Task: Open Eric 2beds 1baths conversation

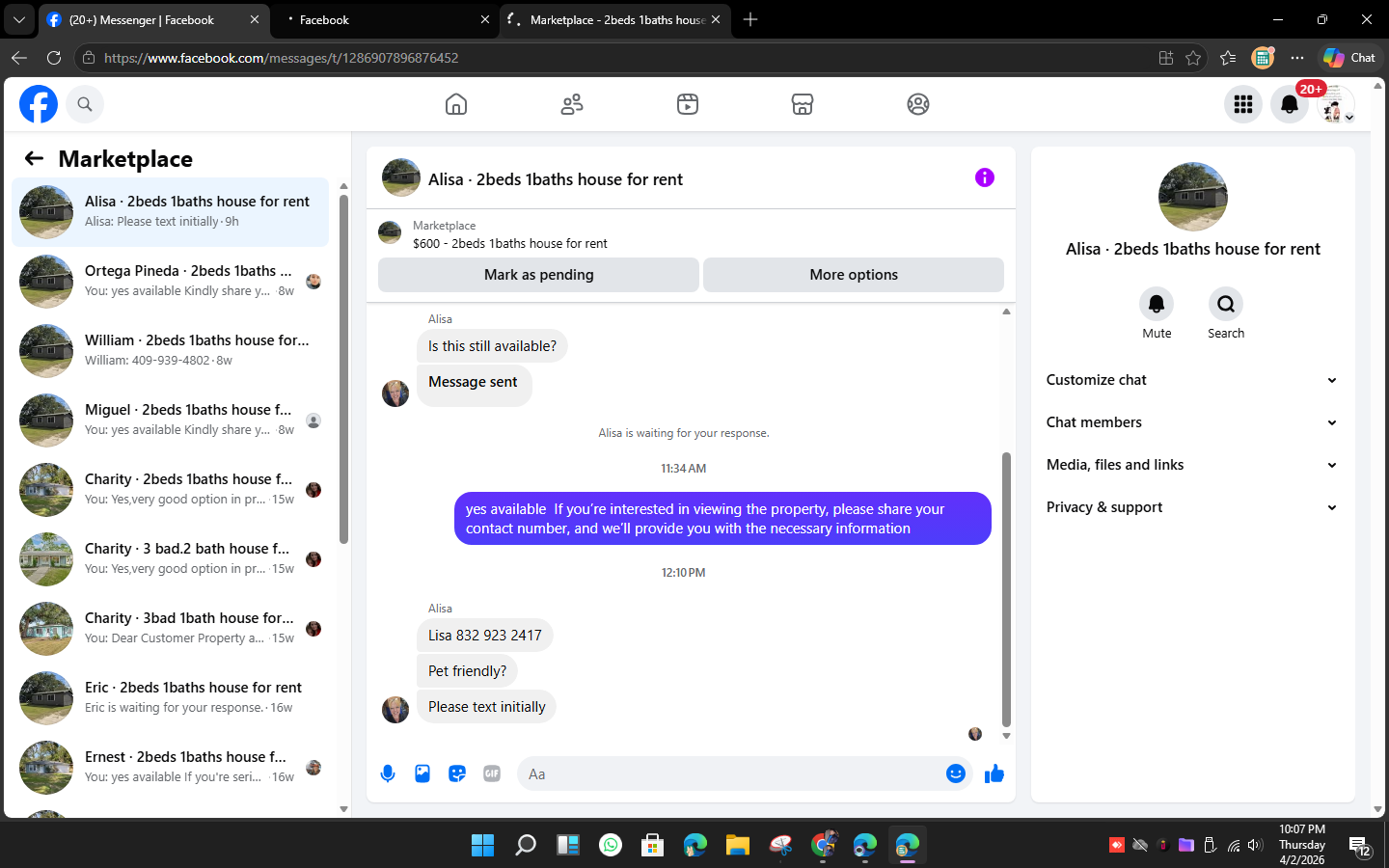Action: pos(170,698)
